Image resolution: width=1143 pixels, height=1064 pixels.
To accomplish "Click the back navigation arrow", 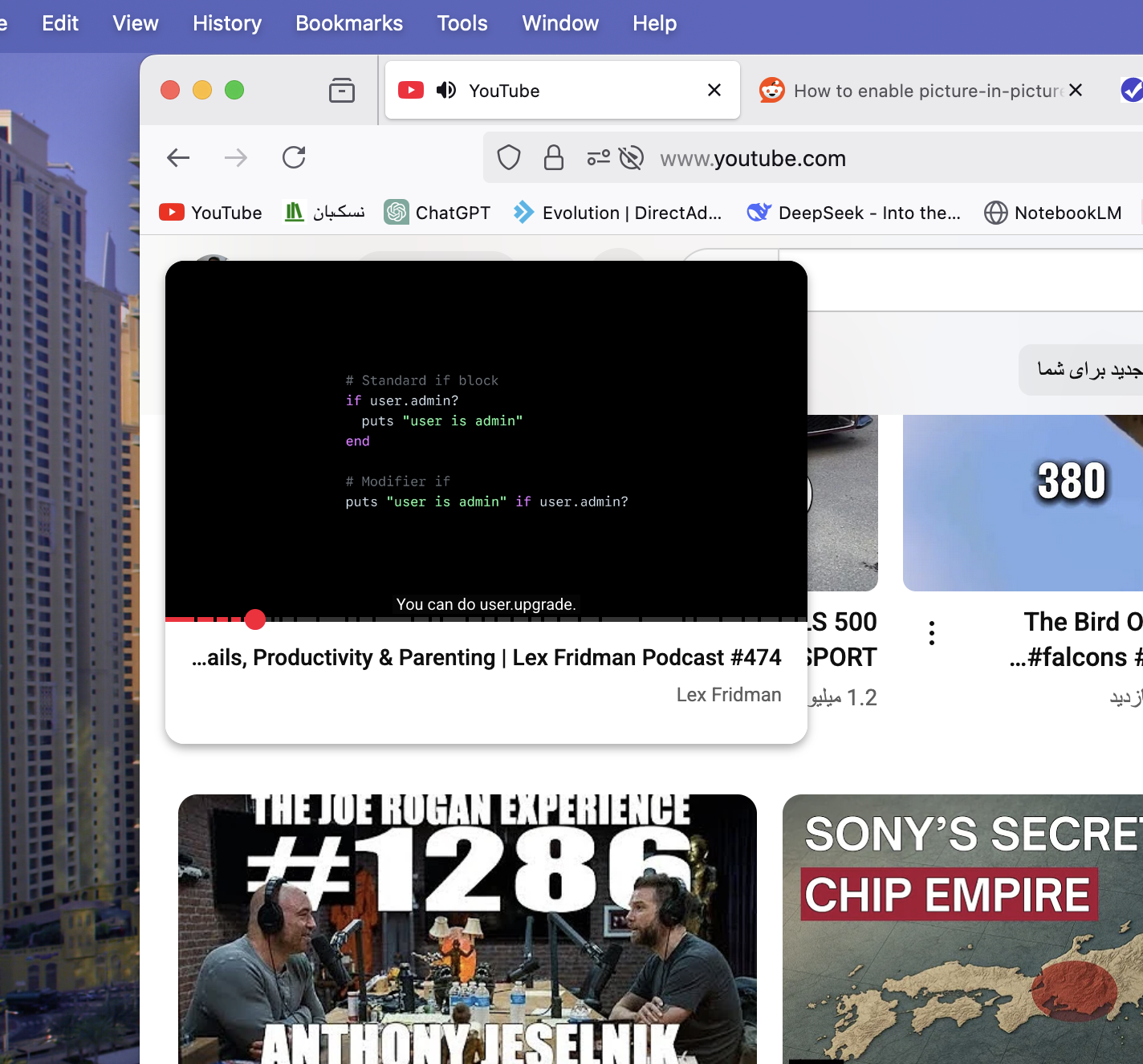I will 178,158.
